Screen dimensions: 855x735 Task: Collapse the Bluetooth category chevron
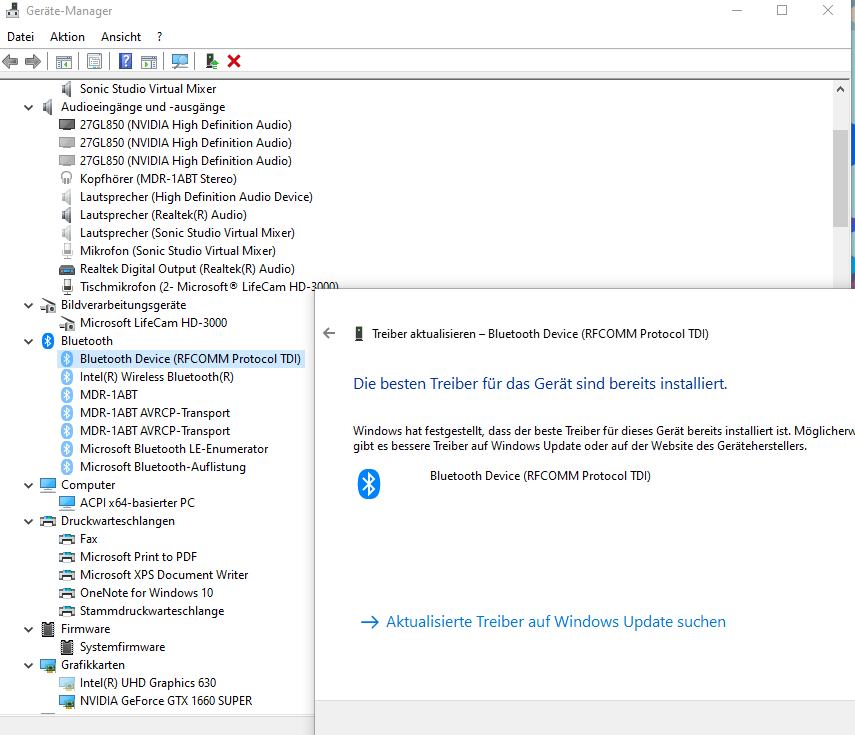pos(28,341)
